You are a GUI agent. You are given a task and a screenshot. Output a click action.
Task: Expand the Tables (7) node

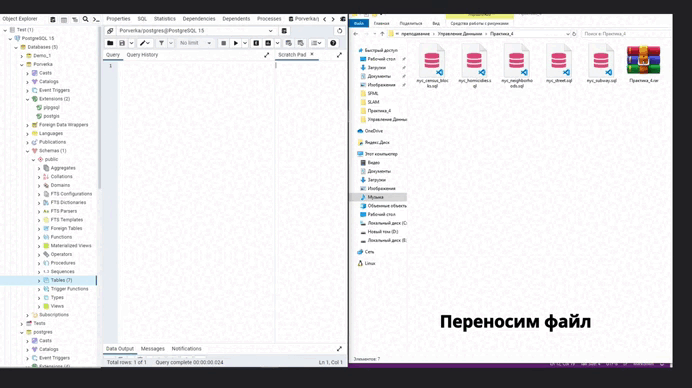point(39,281)
